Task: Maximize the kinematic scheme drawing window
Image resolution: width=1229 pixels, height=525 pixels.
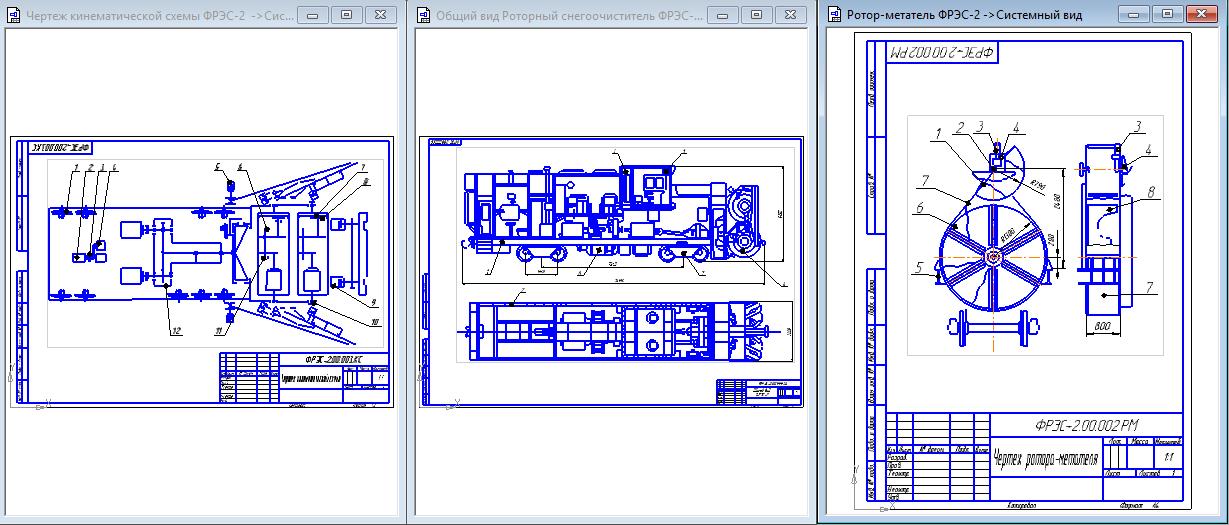Action: [346, 15]
